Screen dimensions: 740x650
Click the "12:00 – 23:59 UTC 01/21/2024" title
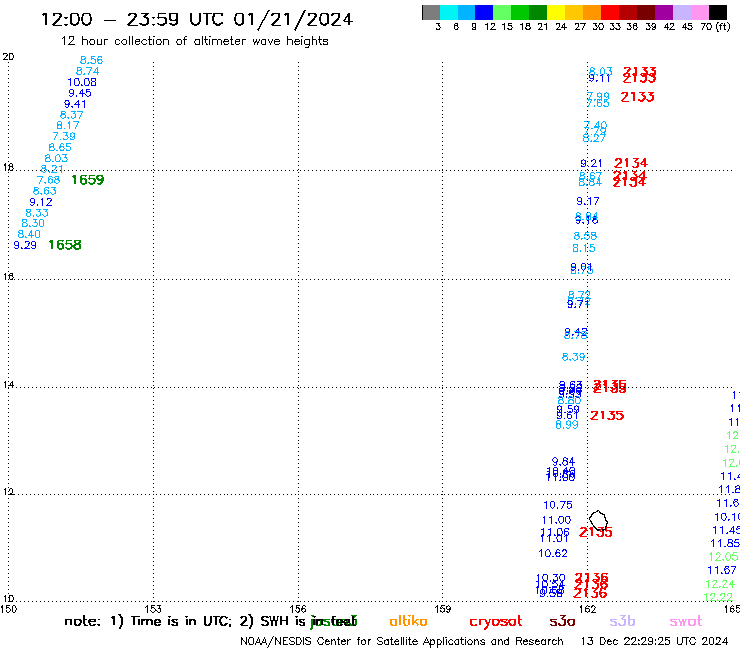pyautogui.click(x=197, y=19)
